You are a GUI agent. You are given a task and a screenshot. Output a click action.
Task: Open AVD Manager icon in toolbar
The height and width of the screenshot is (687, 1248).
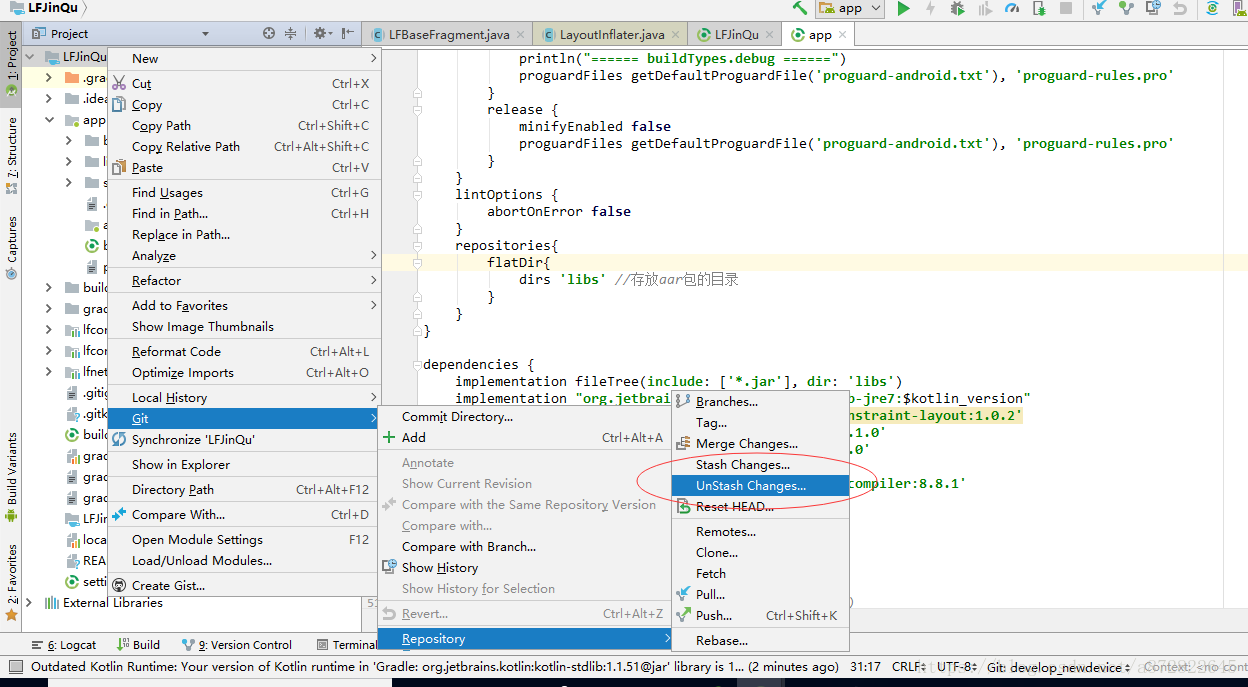point(1240,8)
